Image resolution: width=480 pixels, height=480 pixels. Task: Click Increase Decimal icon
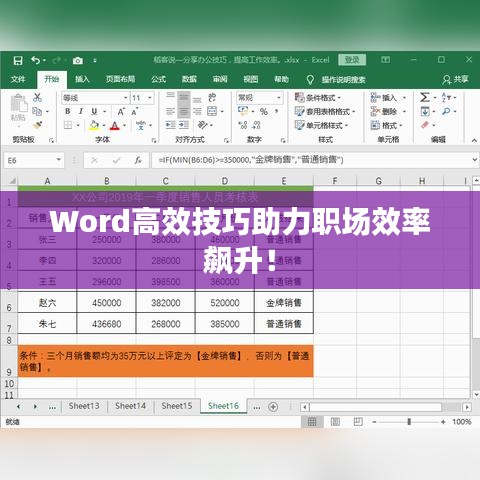[x=243, y=125]
